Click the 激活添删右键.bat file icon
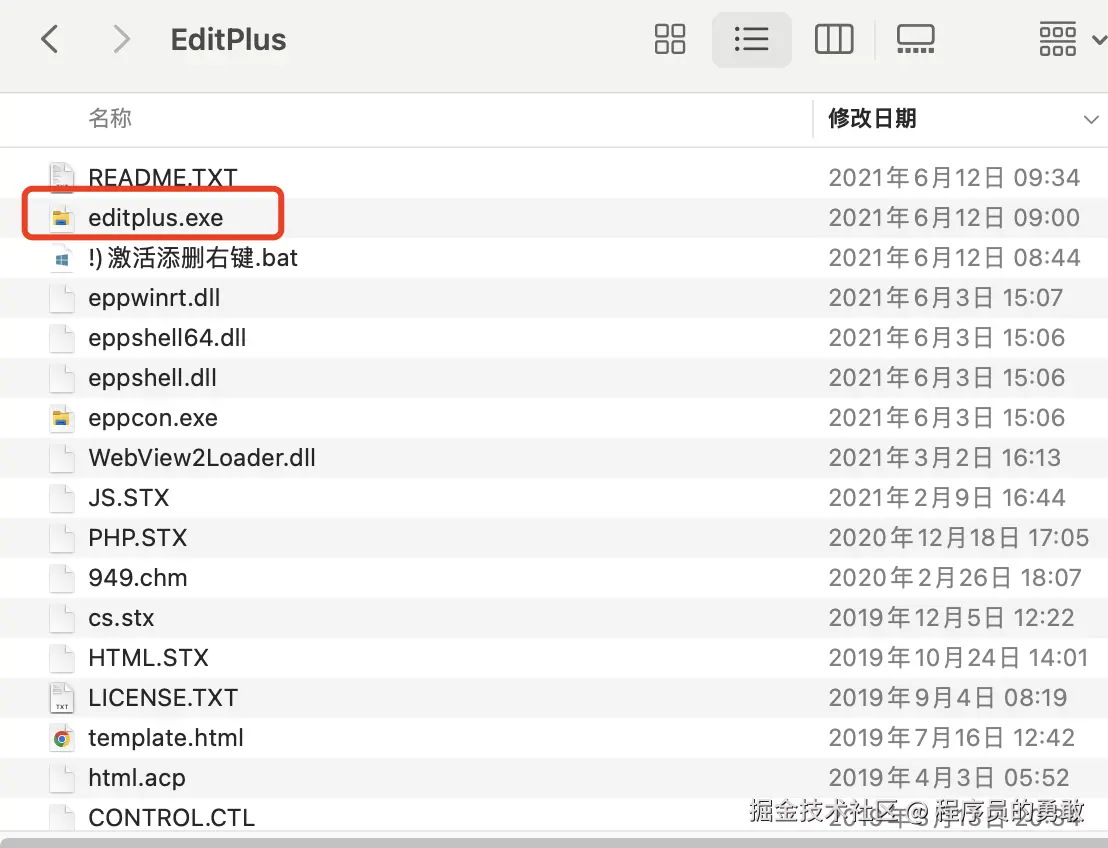This screenshot has width=1108, height=848. pos(62,259)
